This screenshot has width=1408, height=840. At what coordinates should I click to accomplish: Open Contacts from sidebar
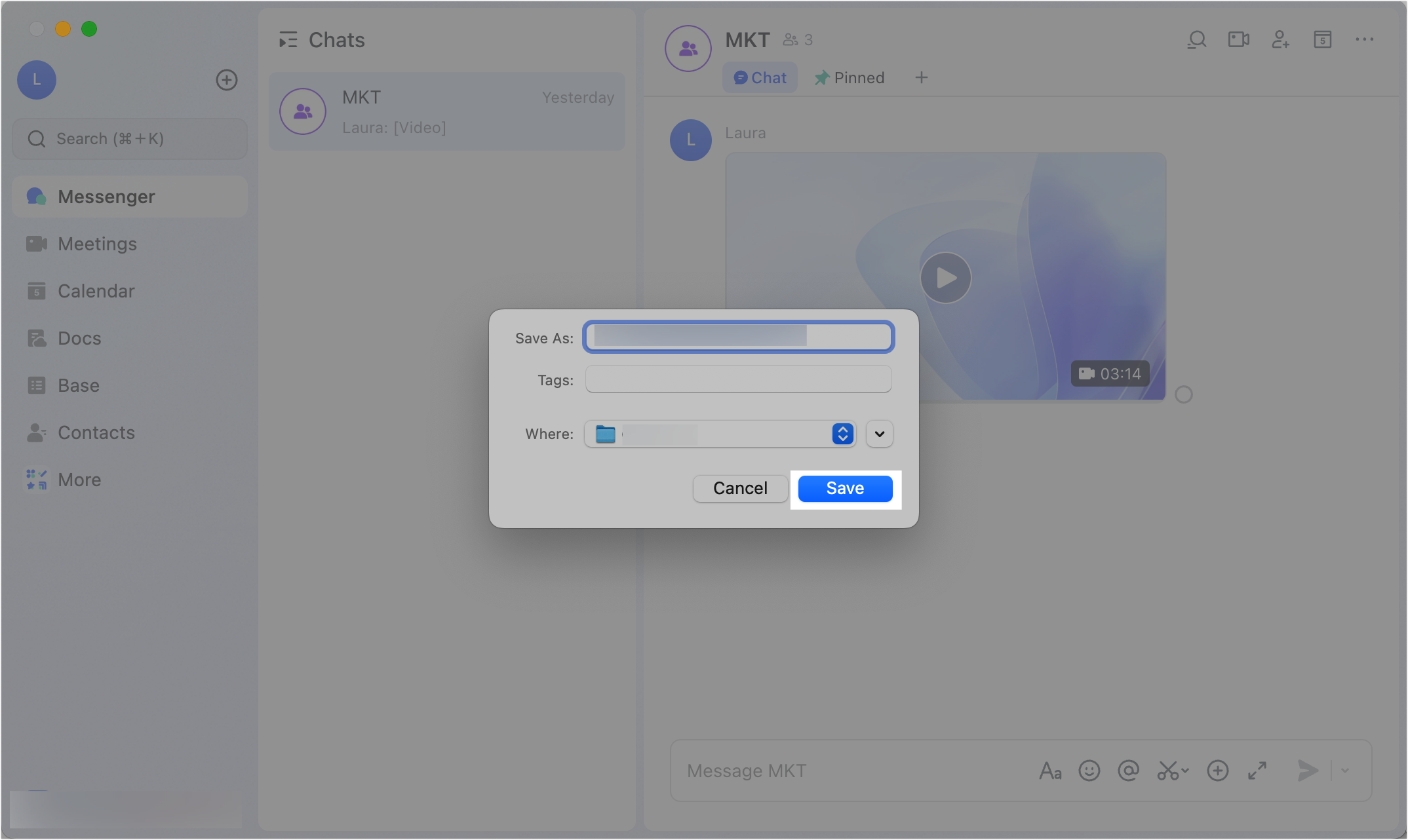tap(96, 432)
